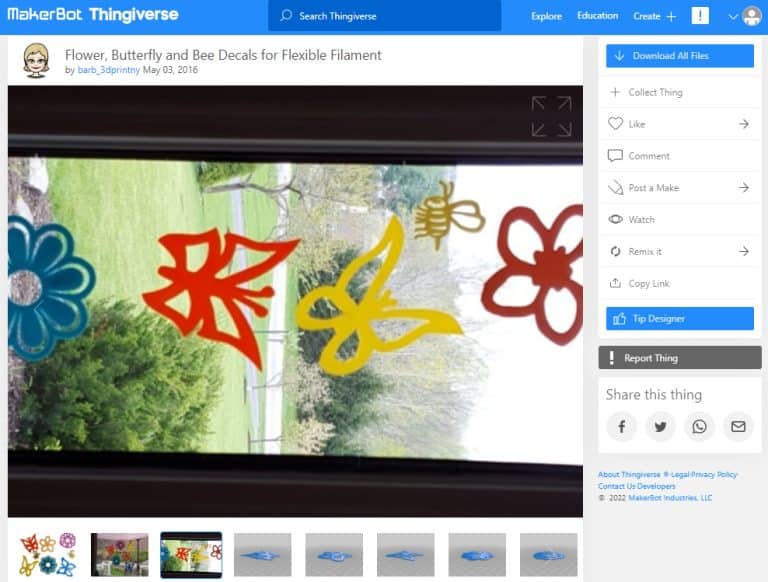Select the first colorful decals thumbnail

(47, 554)
